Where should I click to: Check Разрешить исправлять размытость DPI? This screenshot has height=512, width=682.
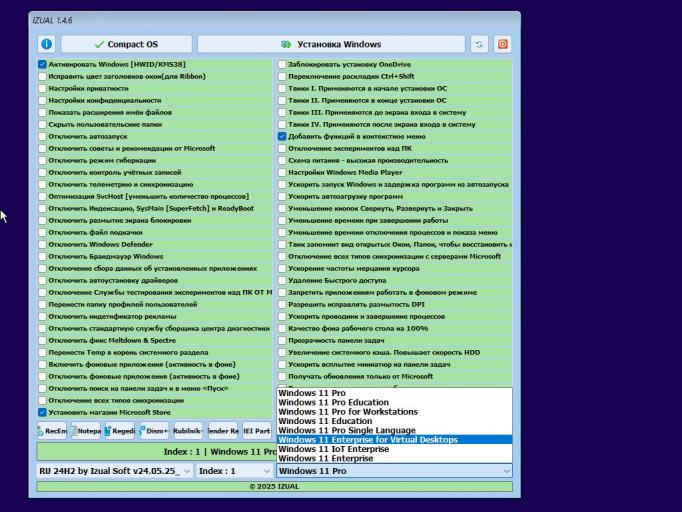pos(282,305)
